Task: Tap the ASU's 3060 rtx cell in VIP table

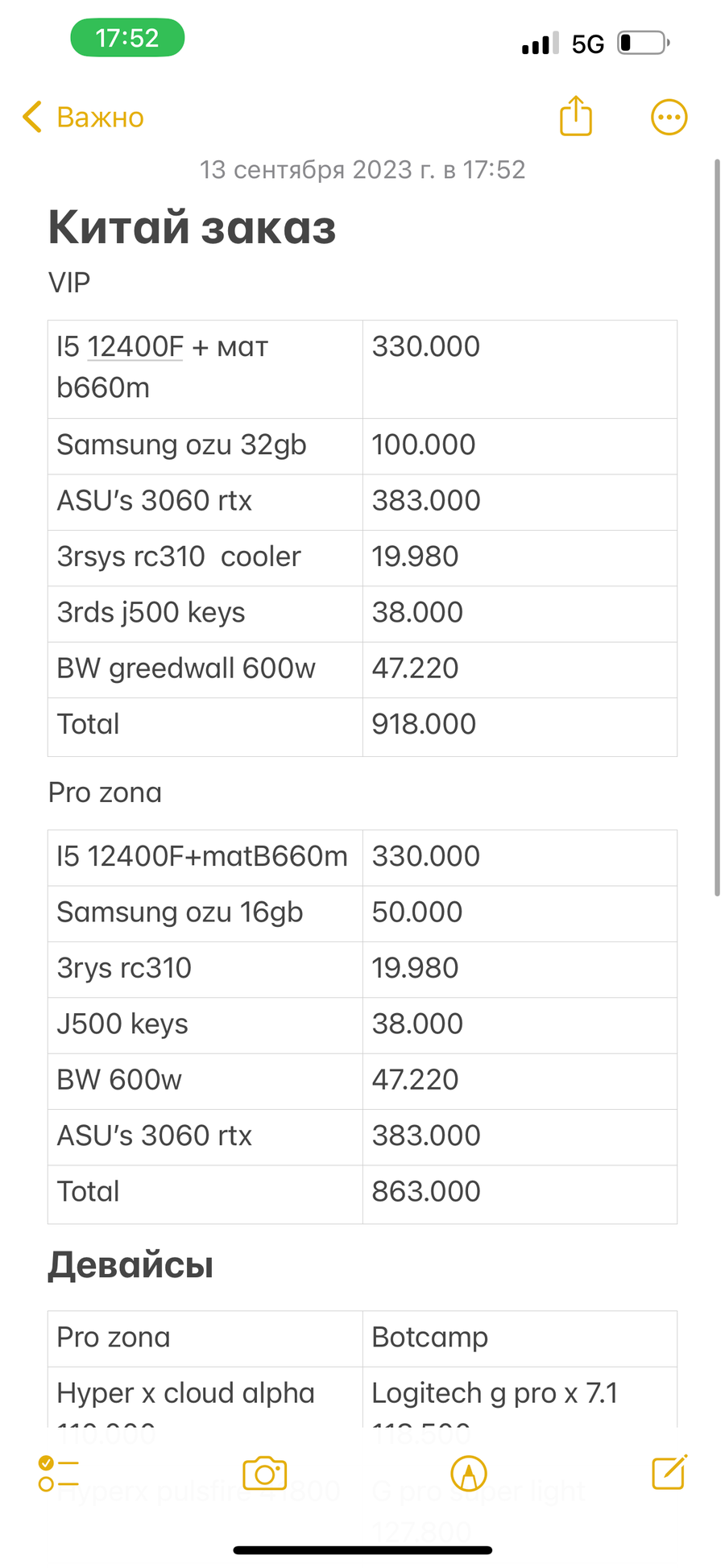Action: [x=205, y=502]
